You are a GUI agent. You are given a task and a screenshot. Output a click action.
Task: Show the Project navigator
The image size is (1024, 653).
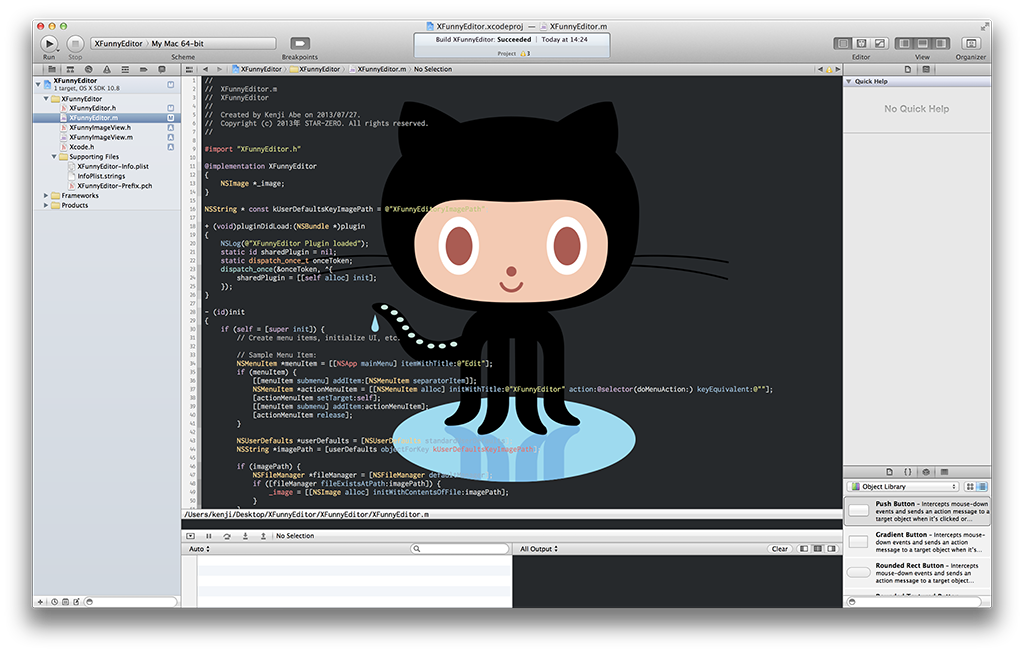click(52, 69)
